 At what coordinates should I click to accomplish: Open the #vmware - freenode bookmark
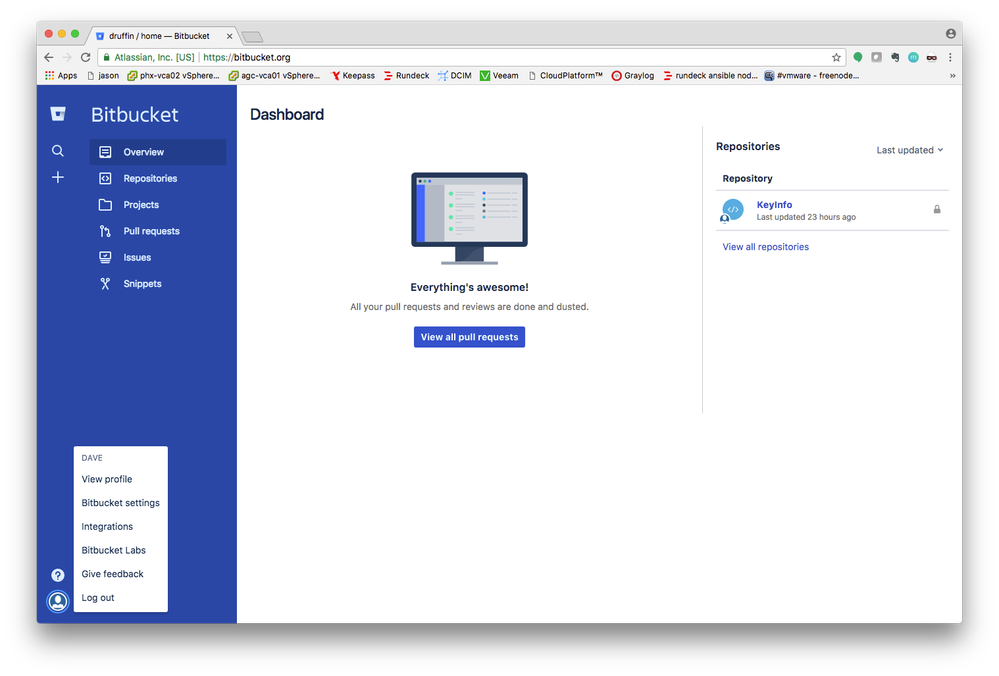812,75
